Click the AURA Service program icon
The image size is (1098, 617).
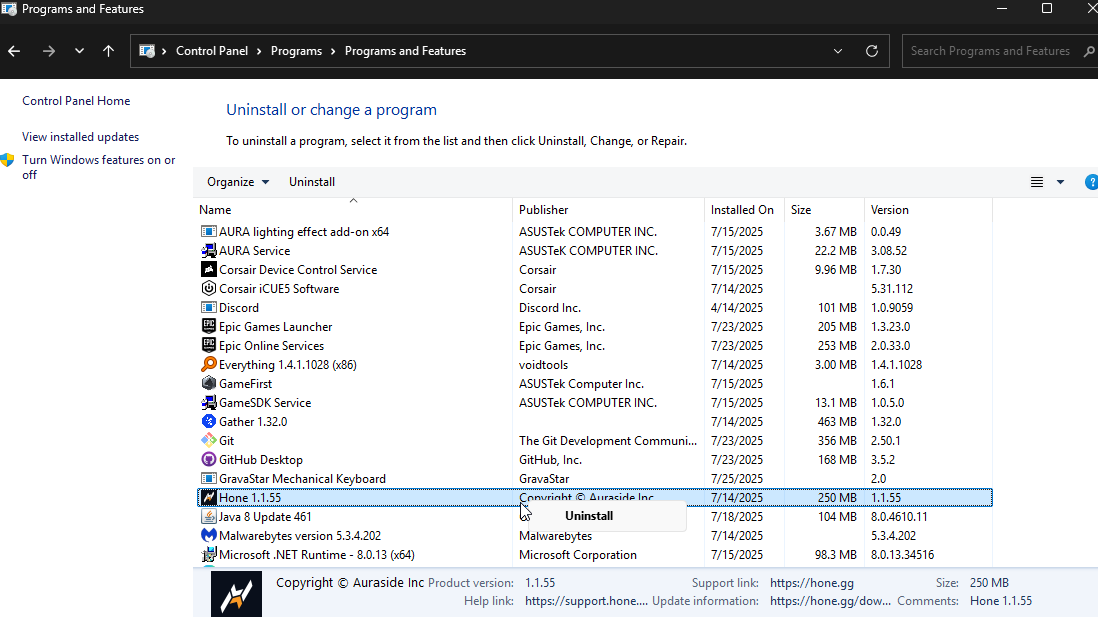point(209,251)
